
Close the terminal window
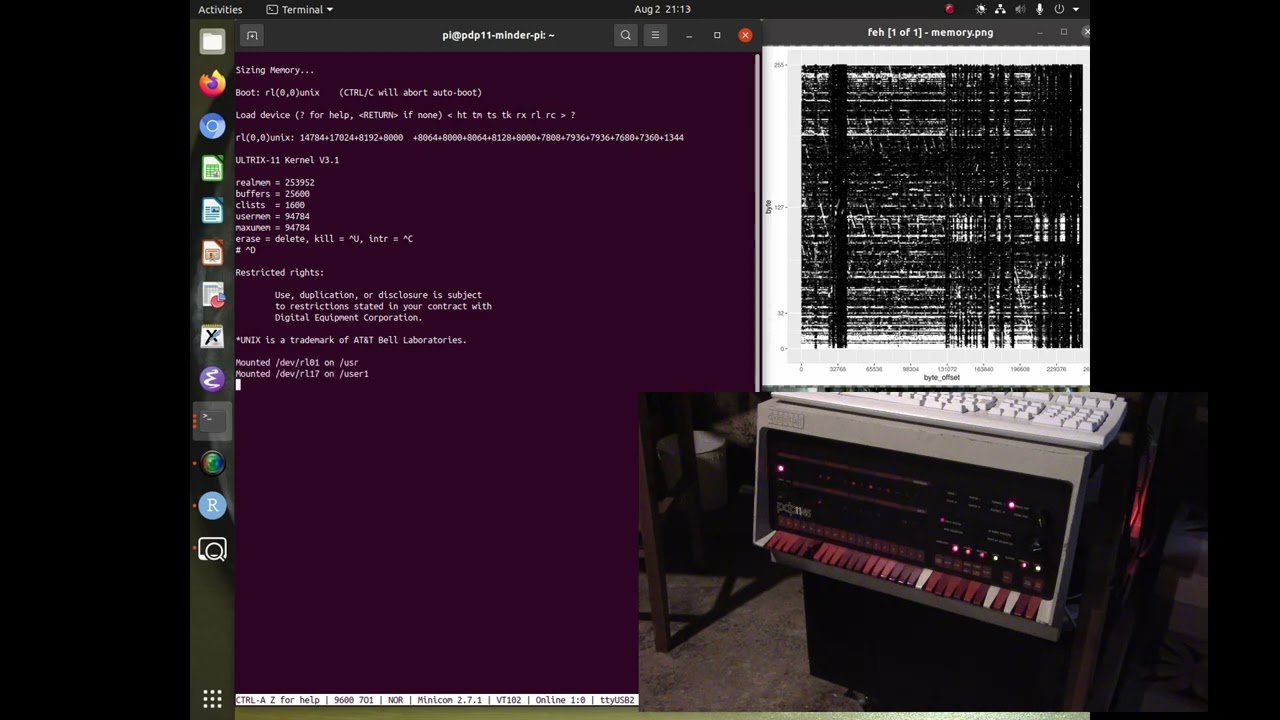745,35
